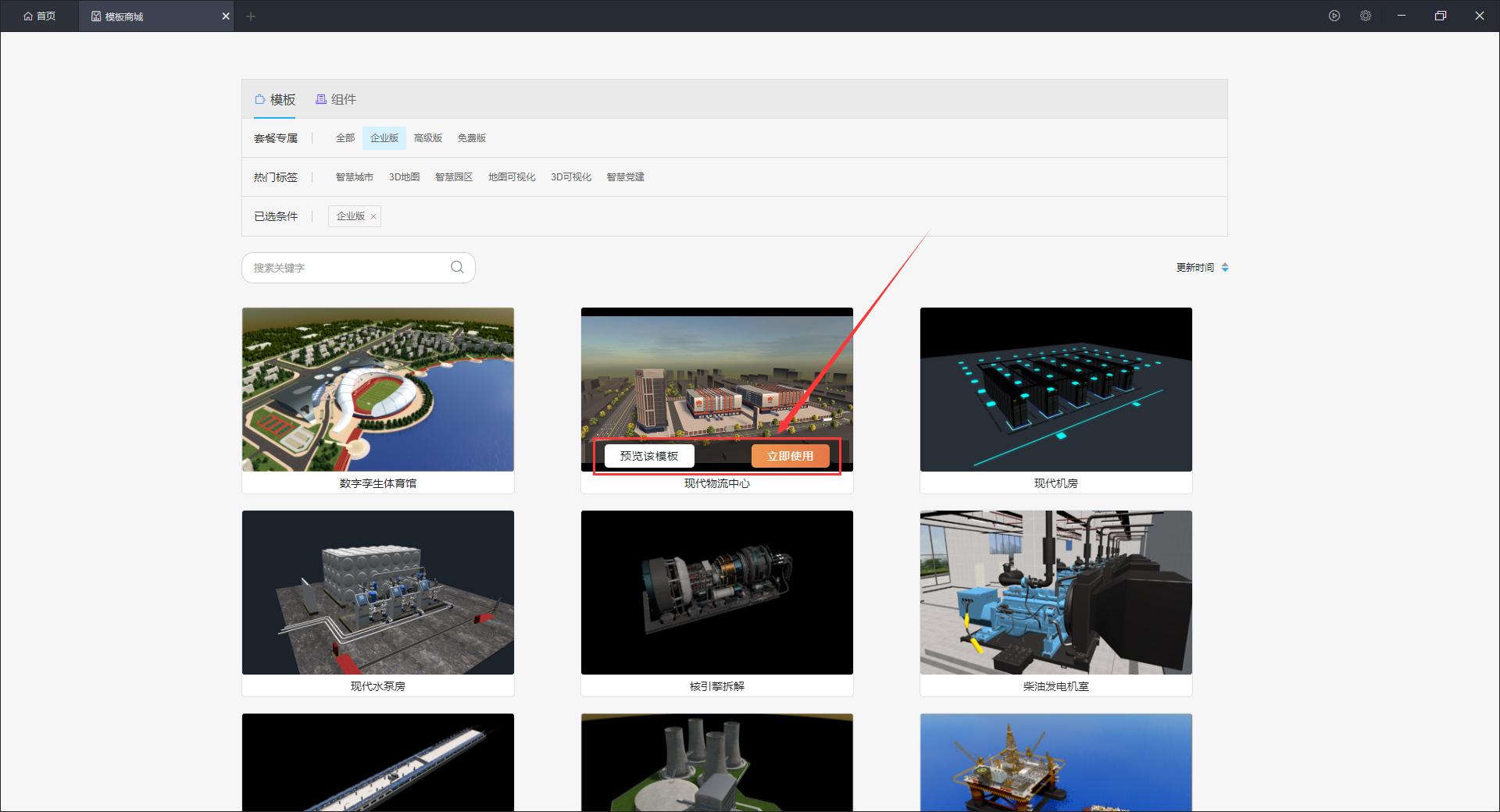Toggle the sort order arrows icon

1225,267
